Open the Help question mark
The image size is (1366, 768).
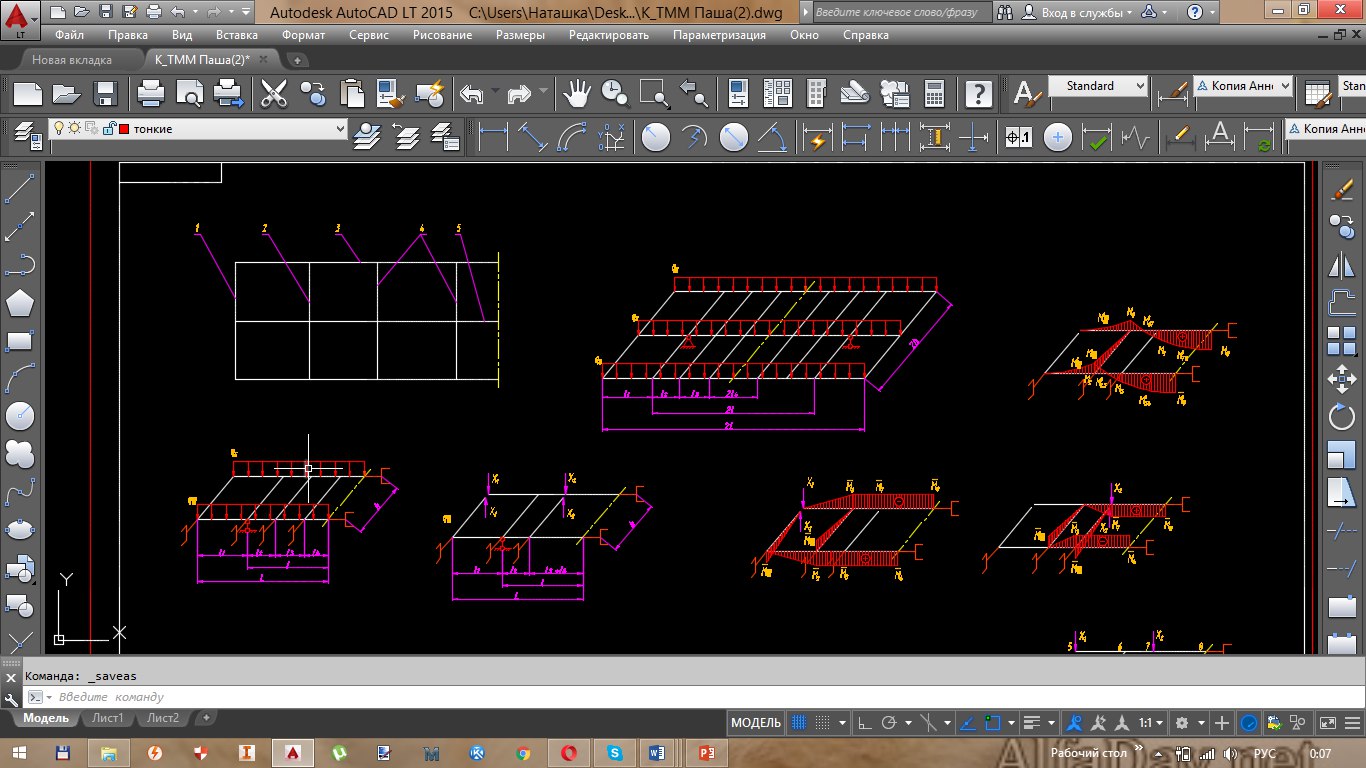[979, 94]
